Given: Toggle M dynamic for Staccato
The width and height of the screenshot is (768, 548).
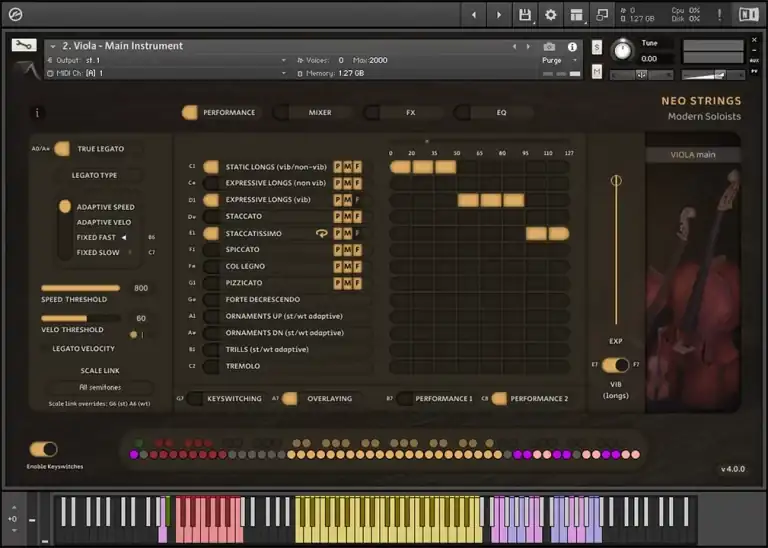Looking at the screenshot, I should click(x=347, y=216).
